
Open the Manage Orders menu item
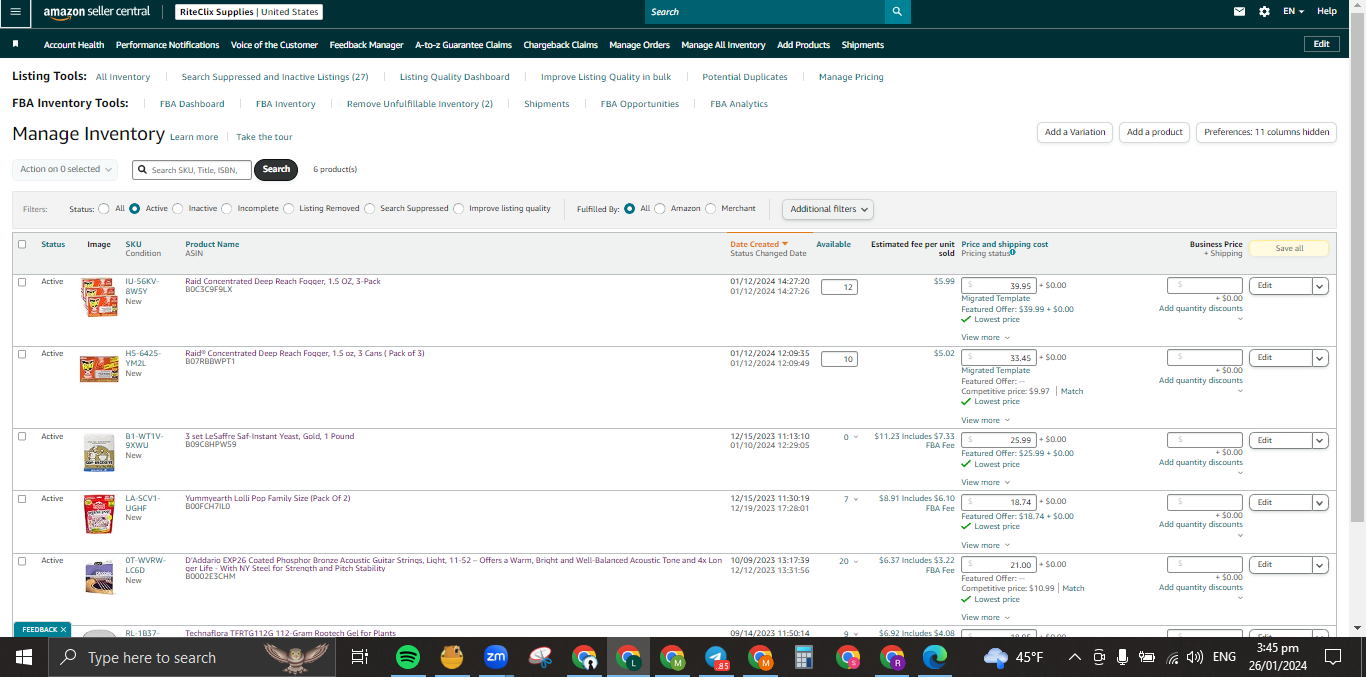click(639, 45)
